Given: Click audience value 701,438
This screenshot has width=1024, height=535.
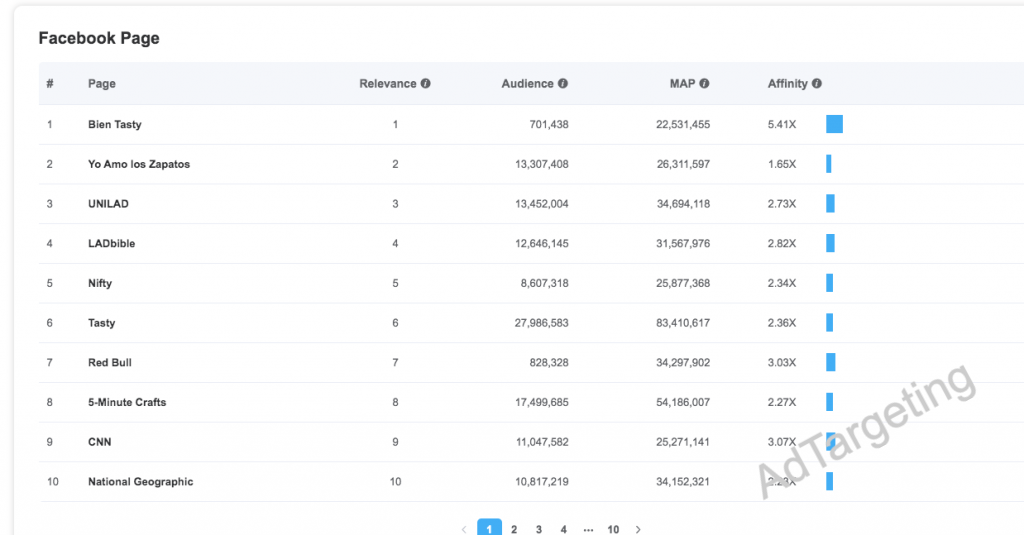Looking at the screenshot, I should pyautogui.click(x=549, y=124).
